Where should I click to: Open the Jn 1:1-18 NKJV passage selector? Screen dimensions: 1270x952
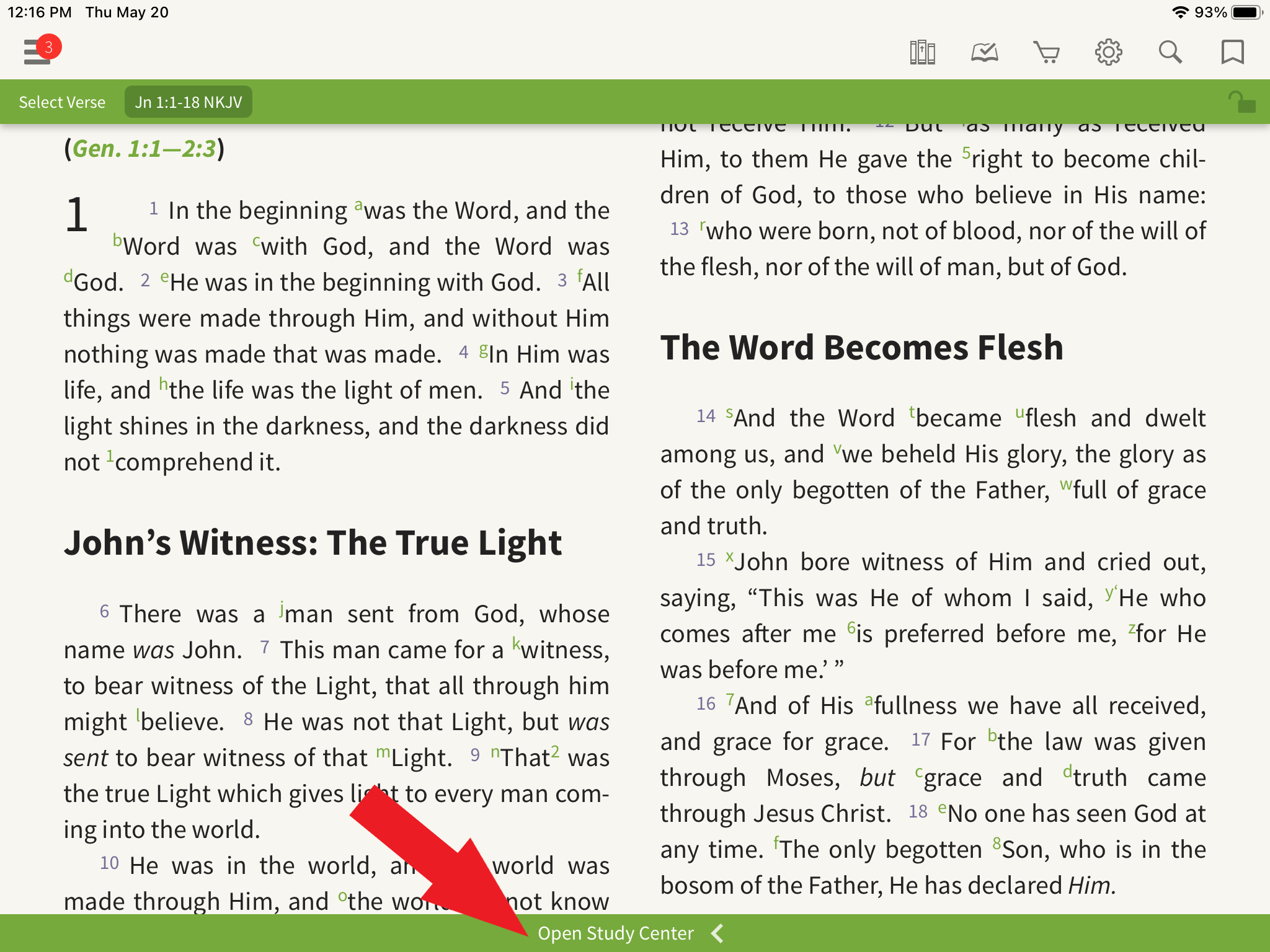coord(189,102)
